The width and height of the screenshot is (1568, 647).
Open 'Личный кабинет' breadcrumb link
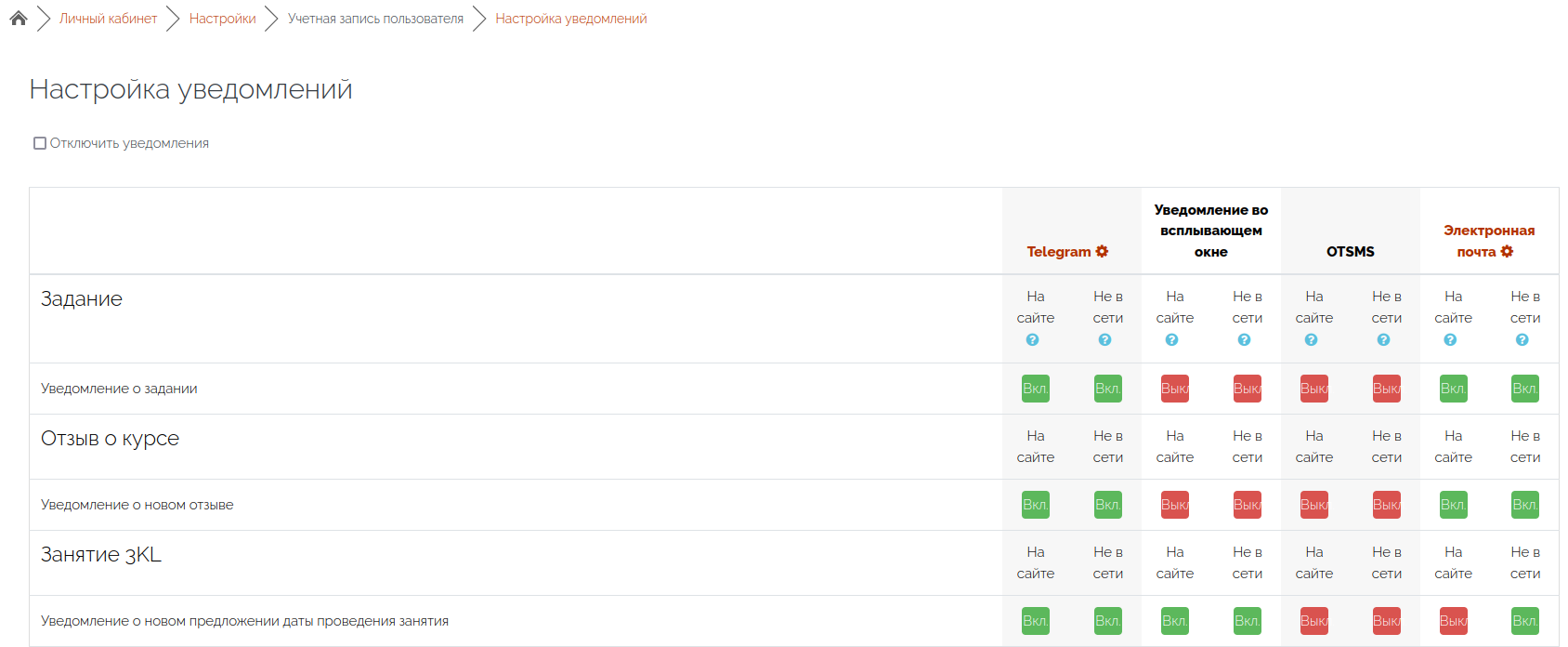(x=108, y=19)
